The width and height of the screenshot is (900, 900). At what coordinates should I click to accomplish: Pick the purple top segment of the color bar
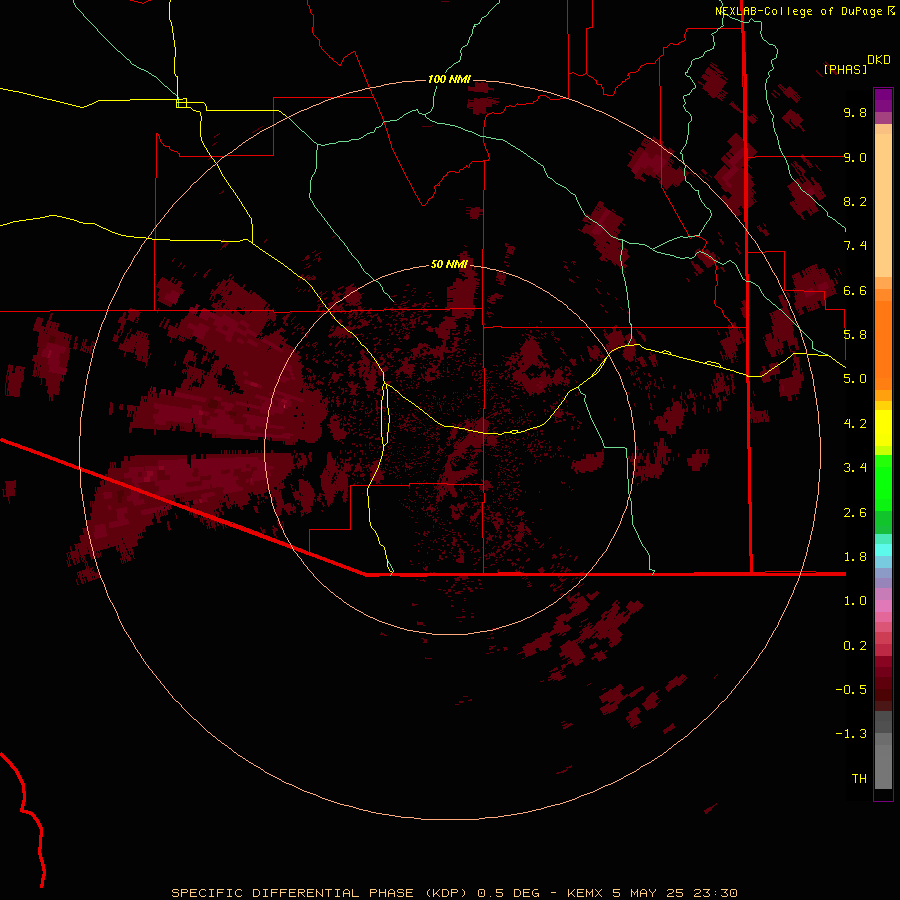(883, 100)
